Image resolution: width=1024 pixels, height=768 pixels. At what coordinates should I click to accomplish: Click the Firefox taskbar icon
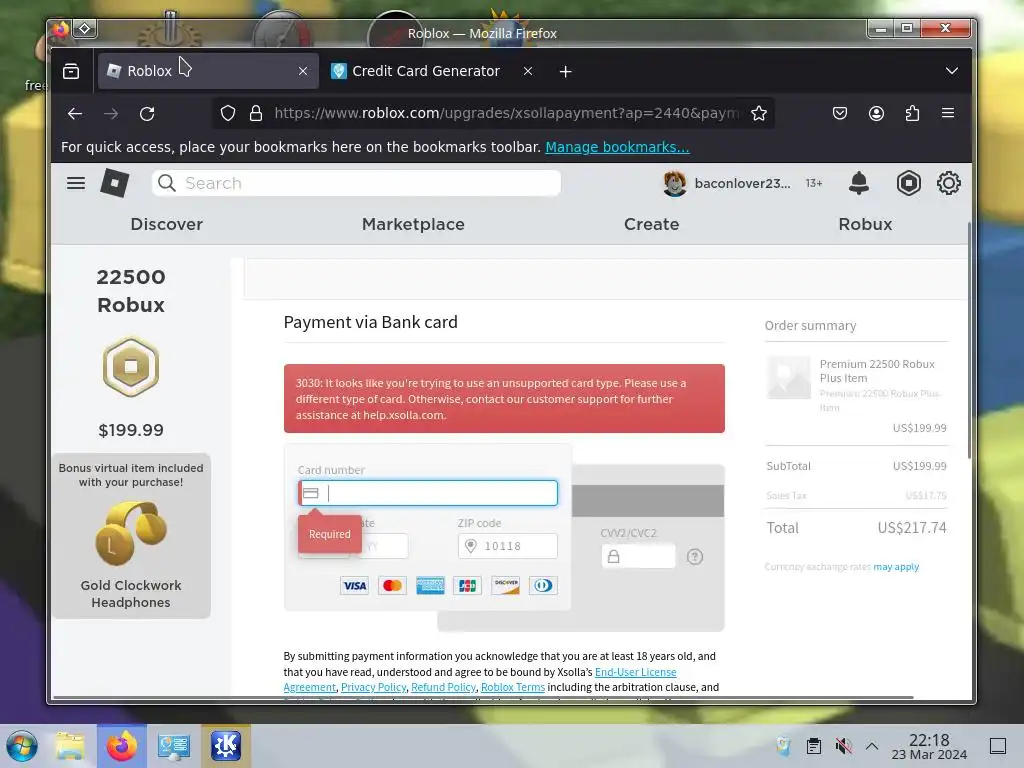pos(122,746)
